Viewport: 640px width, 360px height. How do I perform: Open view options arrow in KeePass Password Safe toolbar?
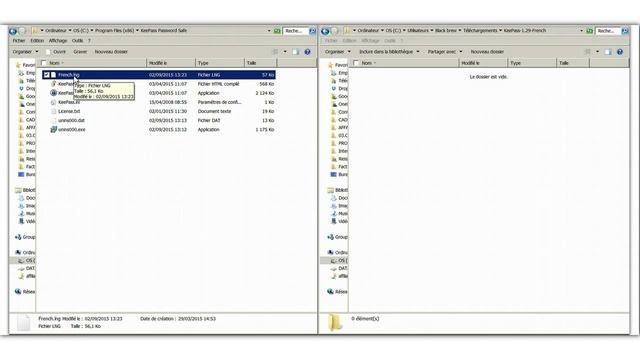285,52
